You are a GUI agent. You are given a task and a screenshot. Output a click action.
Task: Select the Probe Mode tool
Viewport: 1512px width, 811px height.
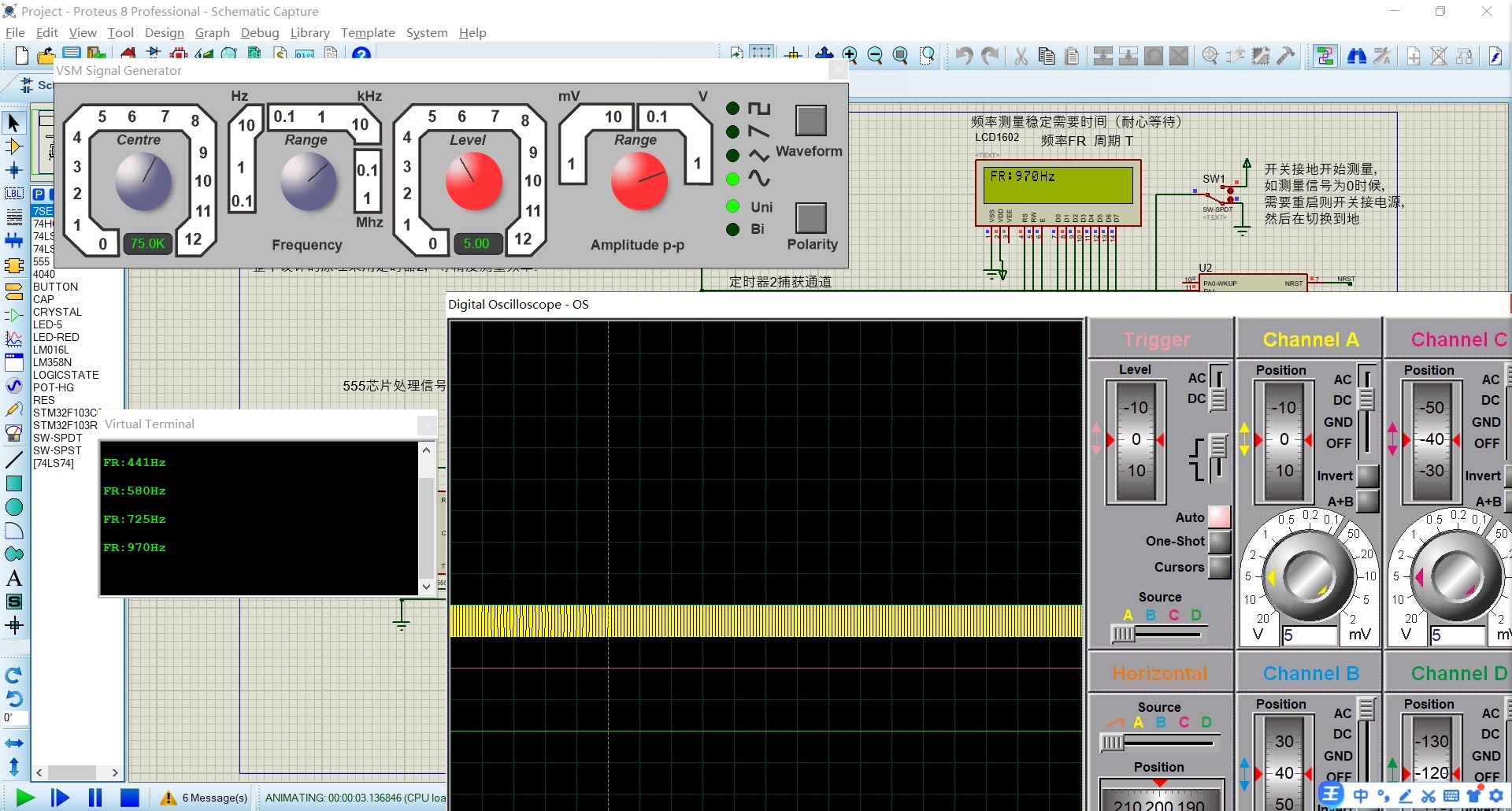tap(13, 409)
